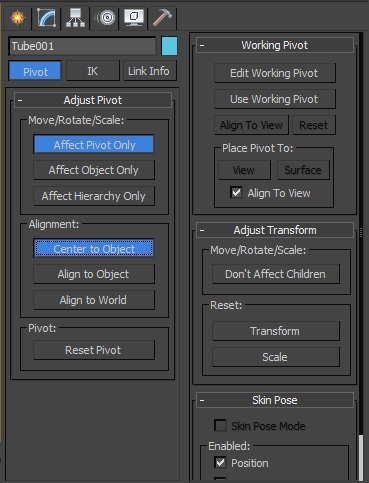Screen dimensions: 369x483
Task: Open the Motion panel tab
Action: pos(106,17)
